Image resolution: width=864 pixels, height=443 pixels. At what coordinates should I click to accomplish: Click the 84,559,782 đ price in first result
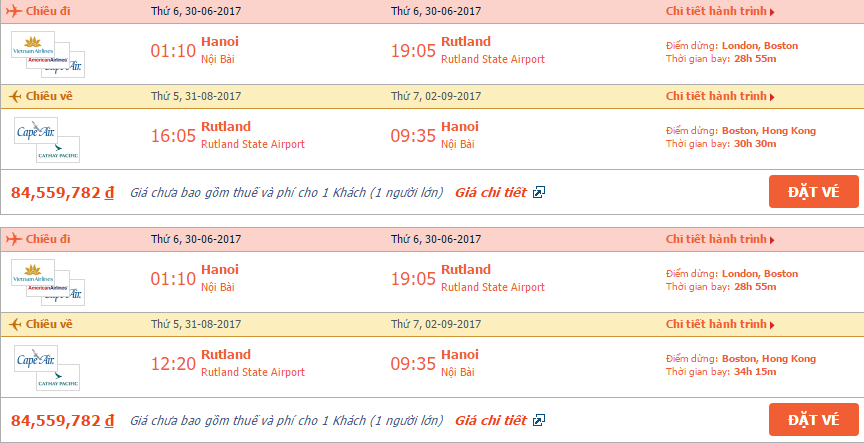point(62,192)
